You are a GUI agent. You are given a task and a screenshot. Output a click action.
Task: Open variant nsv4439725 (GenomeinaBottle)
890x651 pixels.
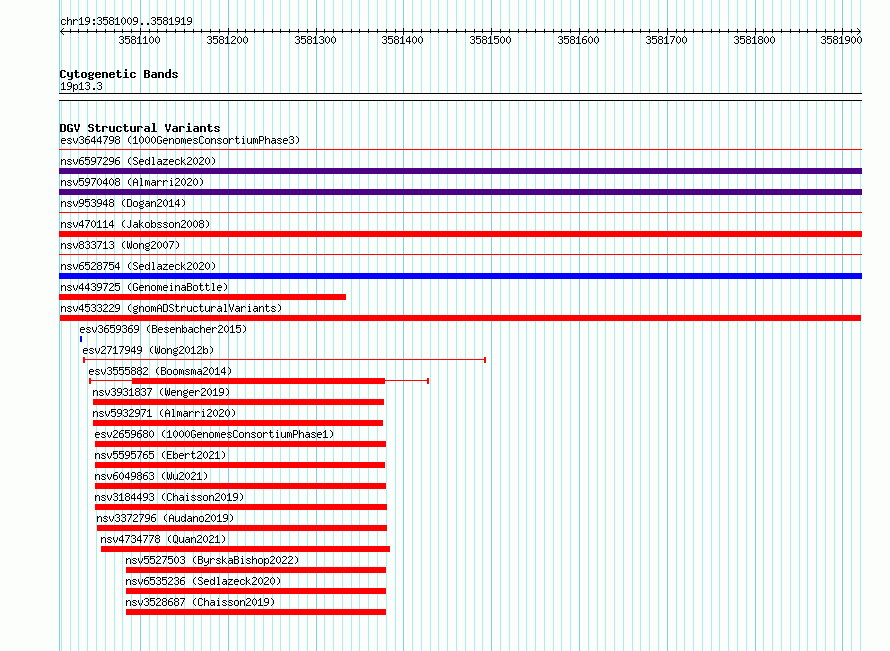point(144,287)
